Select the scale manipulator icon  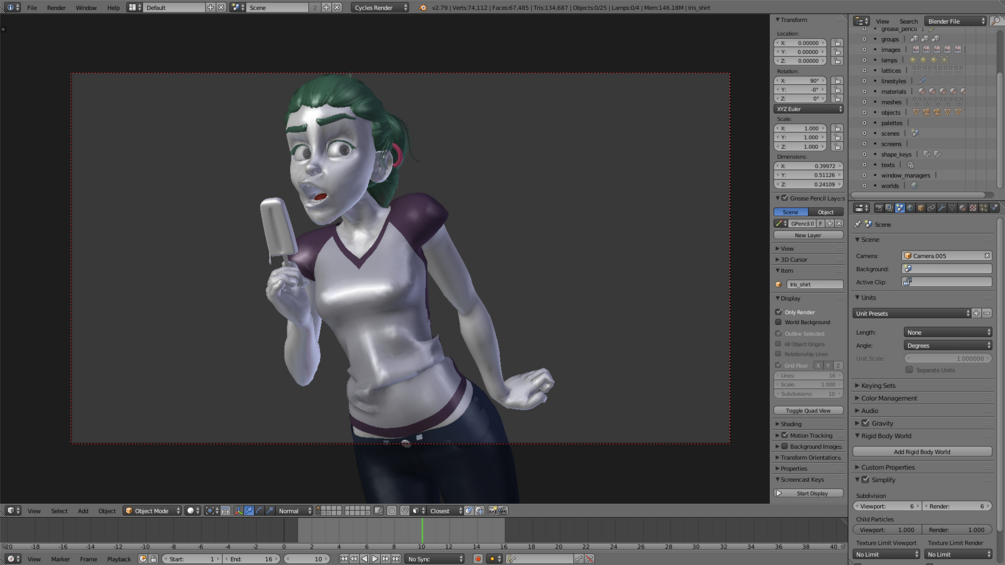point(270,511)
